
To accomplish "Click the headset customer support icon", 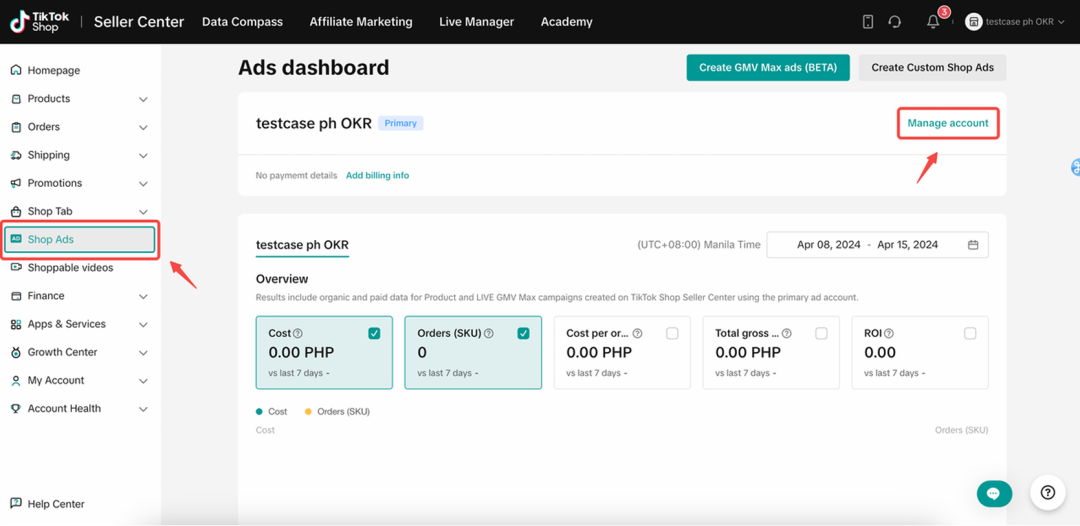I will coord(895,22).
